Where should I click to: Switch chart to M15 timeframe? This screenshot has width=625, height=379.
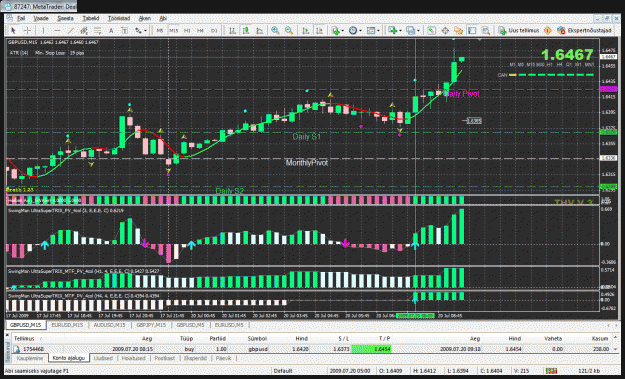tap(173, 30)
